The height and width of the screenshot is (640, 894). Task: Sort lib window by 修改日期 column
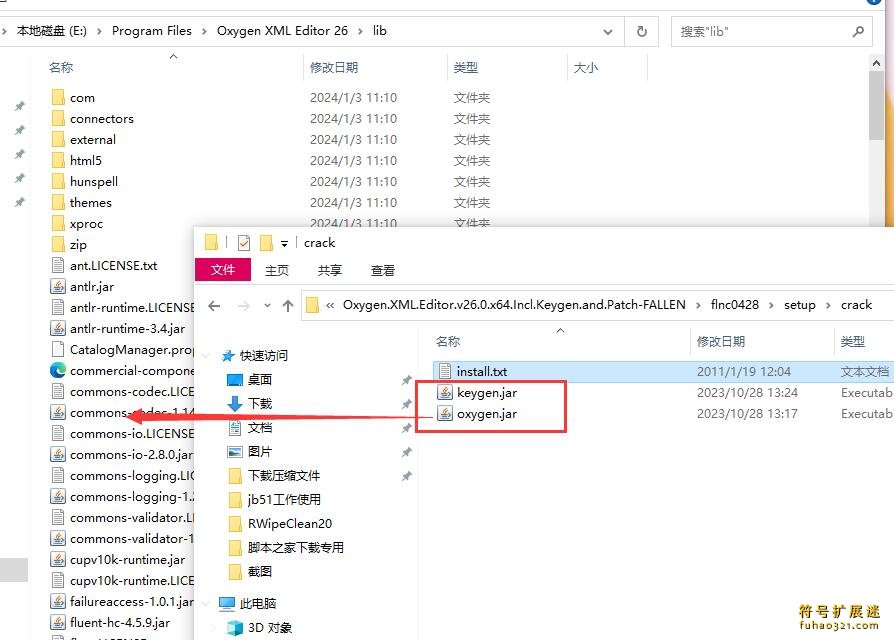click(x=334, y=67)
